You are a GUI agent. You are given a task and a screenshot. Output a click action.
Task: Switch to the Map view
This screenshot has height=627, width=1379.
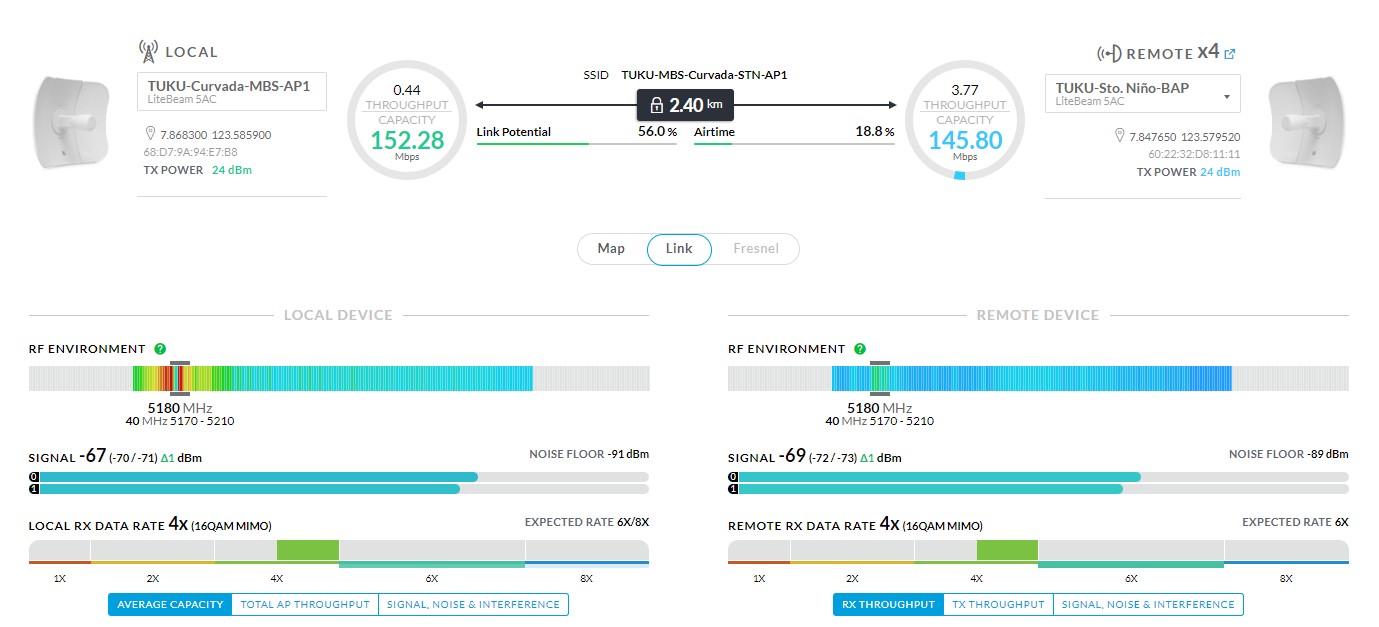(611, 249)
